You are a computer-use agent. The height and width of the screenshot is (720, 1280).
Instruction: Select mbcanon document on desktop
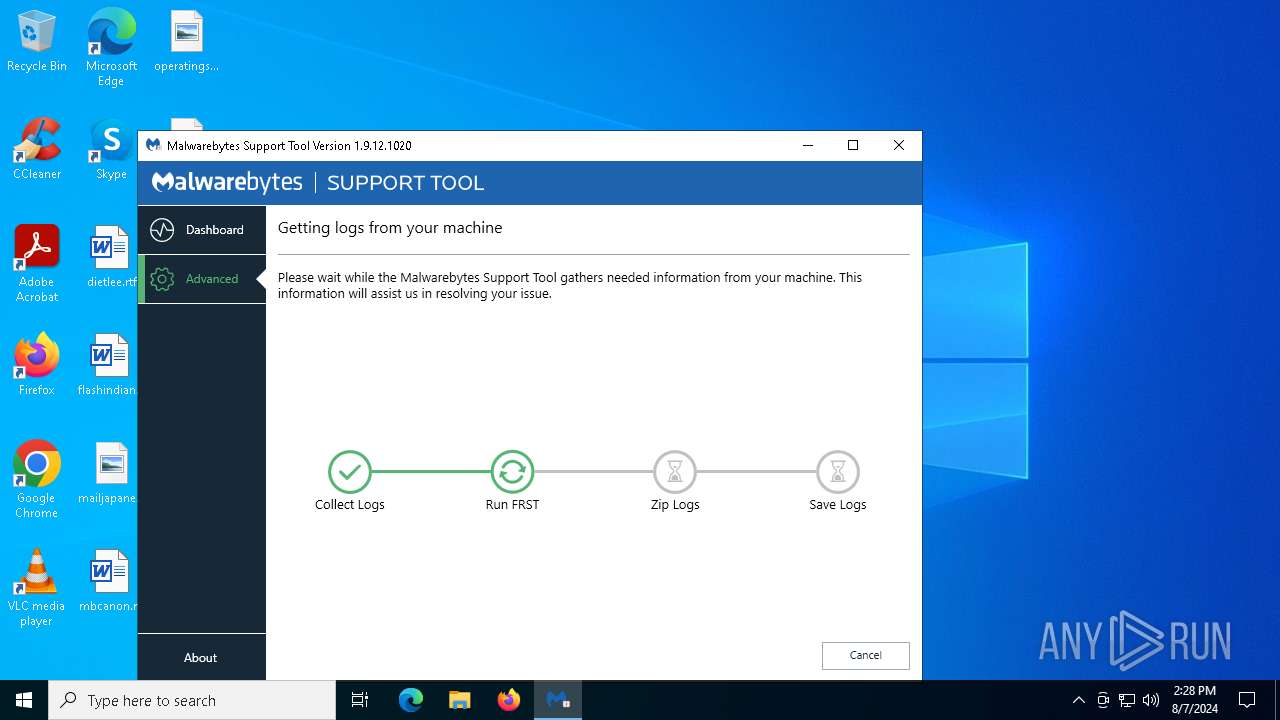(107, 582)
